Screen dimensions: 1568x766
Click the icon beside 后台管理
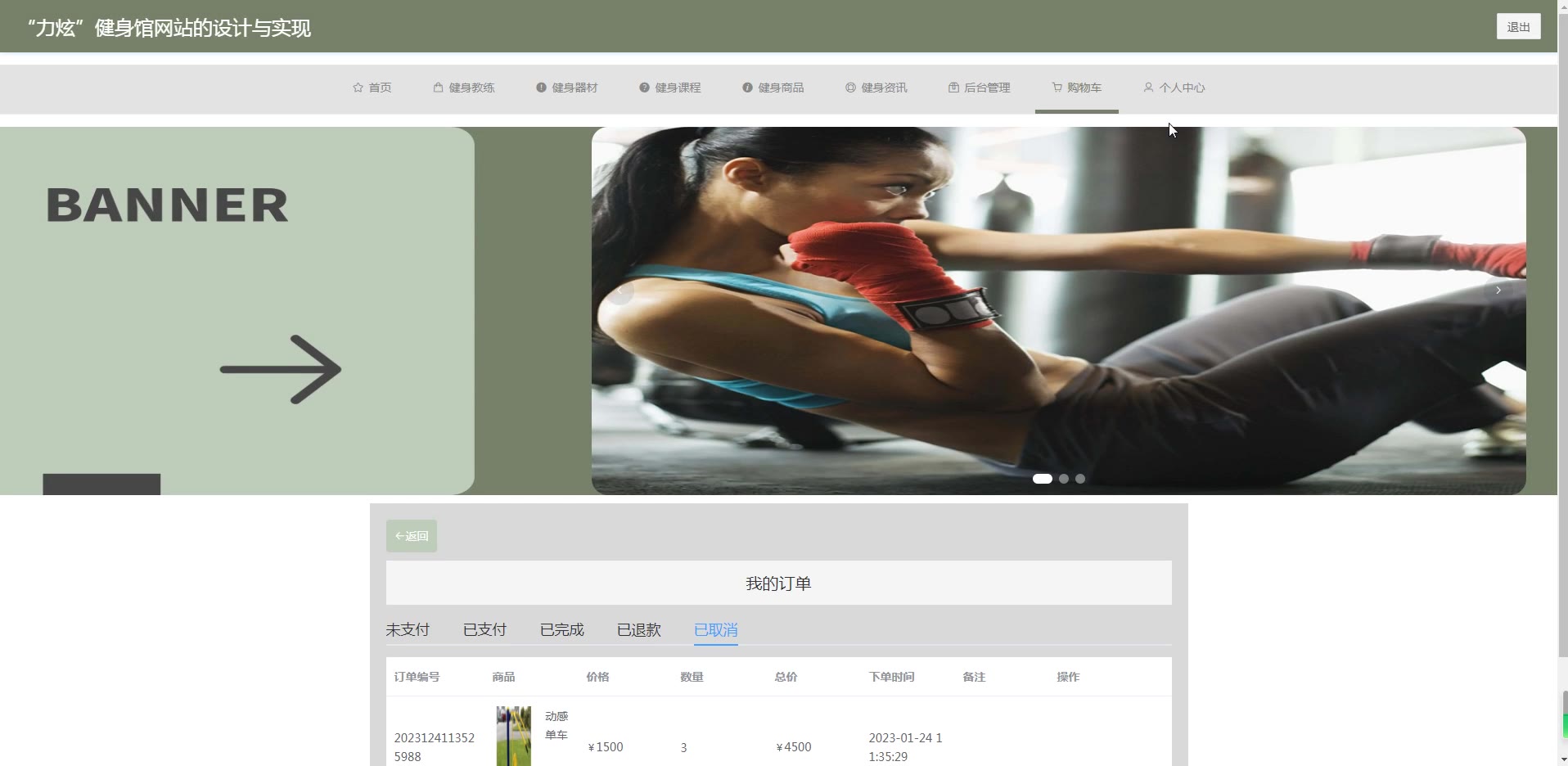coord(953,88)
